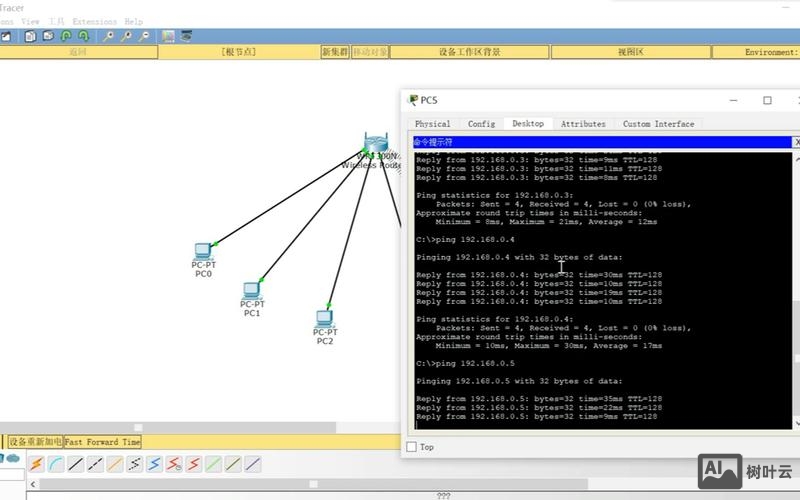Image resolution: width=800 pixels, height=500 pixels.
Task: Switch to the Physical tab
Action: pyautogui.click(x=432, y=124)
